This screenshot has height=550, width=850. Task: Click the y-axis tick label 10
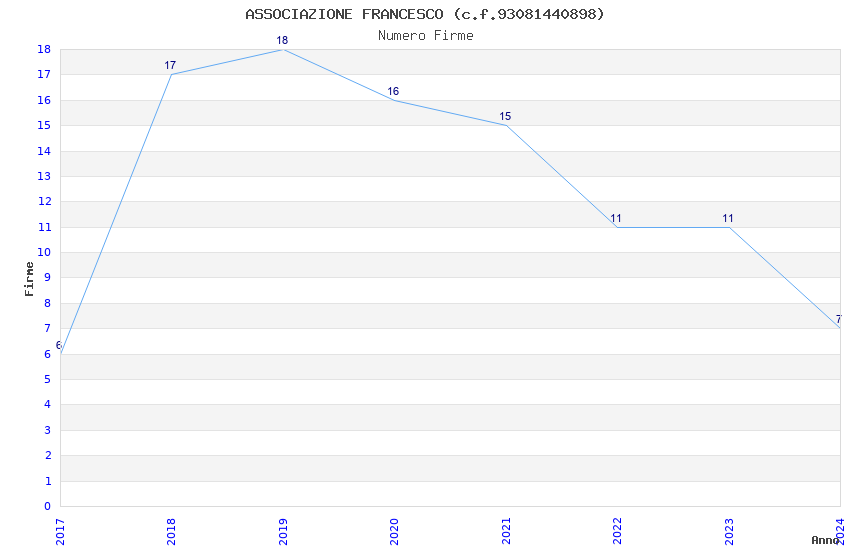click(44, 253)
